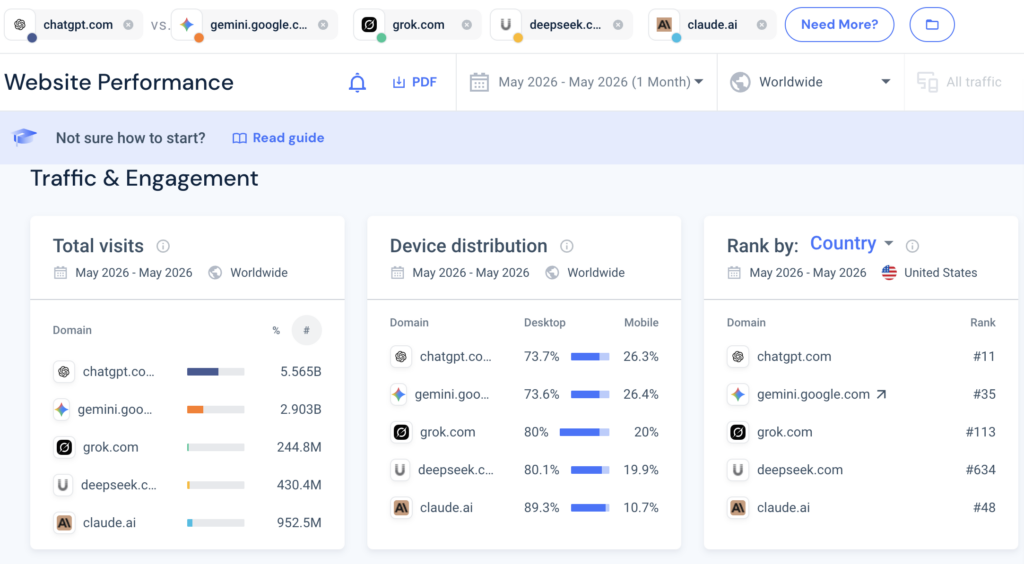Remove claude.ai from the comparison
1024x564 pixels.
[761, 25]
